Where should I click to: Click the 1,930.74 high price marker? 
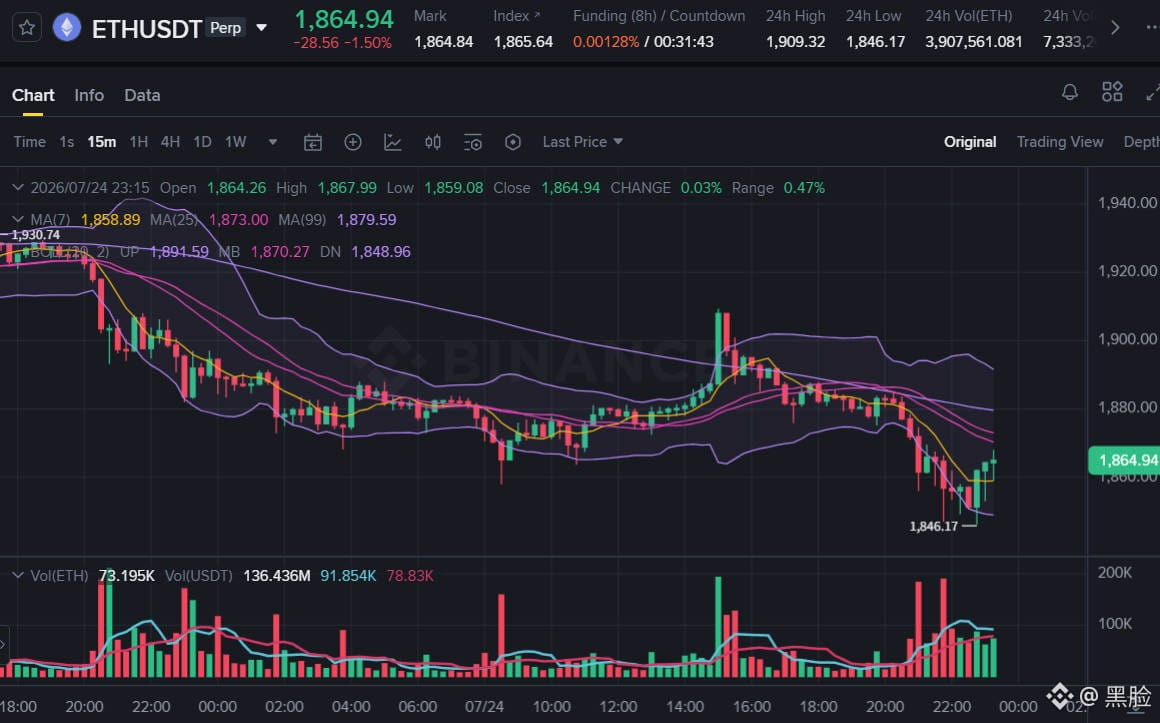point(36,235)
